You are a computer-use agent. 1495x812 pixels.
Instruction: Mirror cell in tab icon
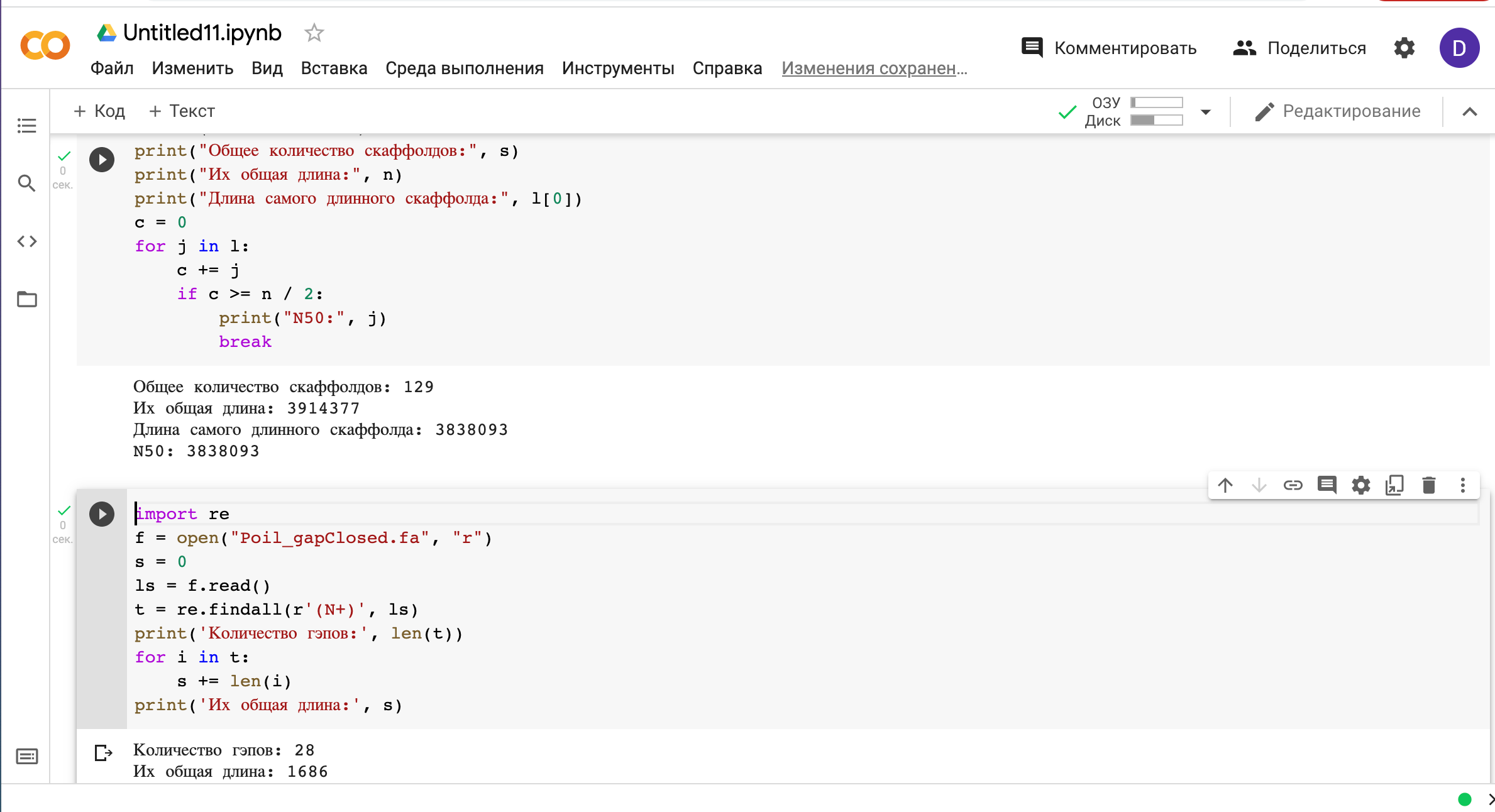(x=1395, y=485)
